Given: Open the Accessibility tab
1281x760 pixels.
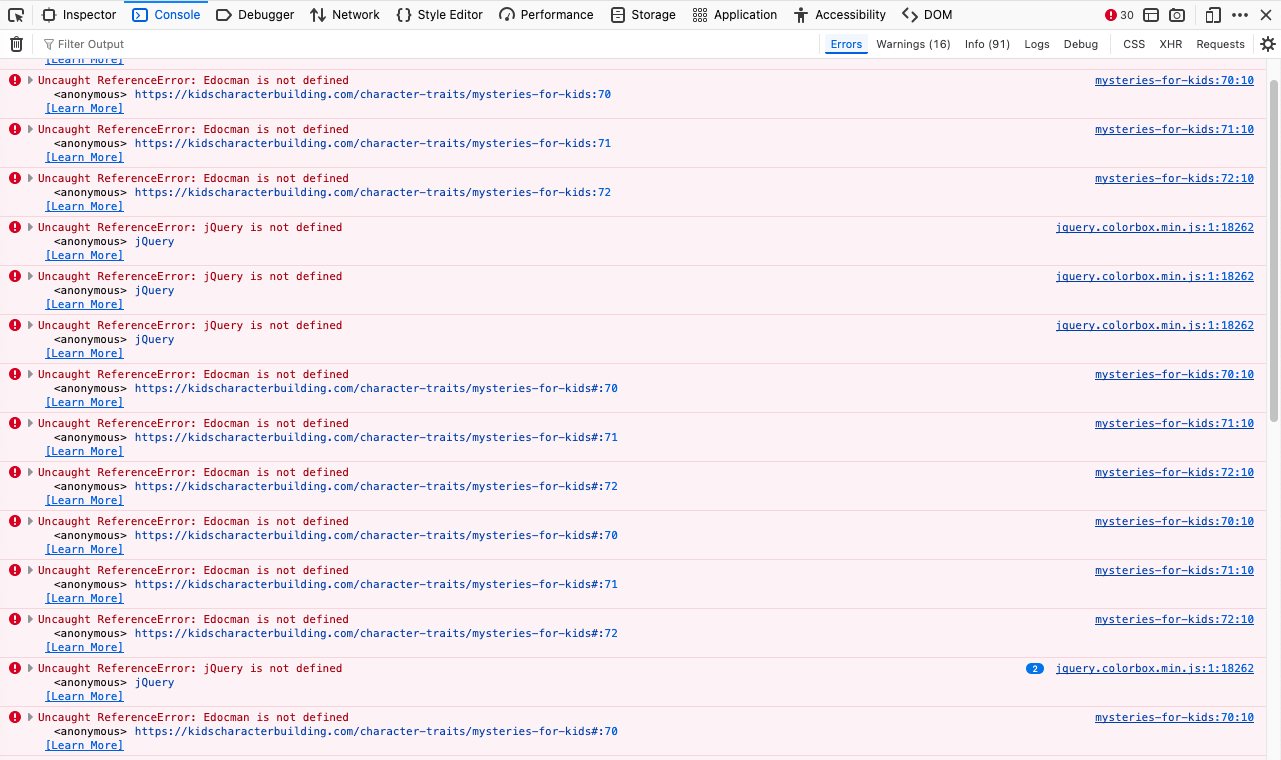Looking at the screenshot, I should click(840, 15).
